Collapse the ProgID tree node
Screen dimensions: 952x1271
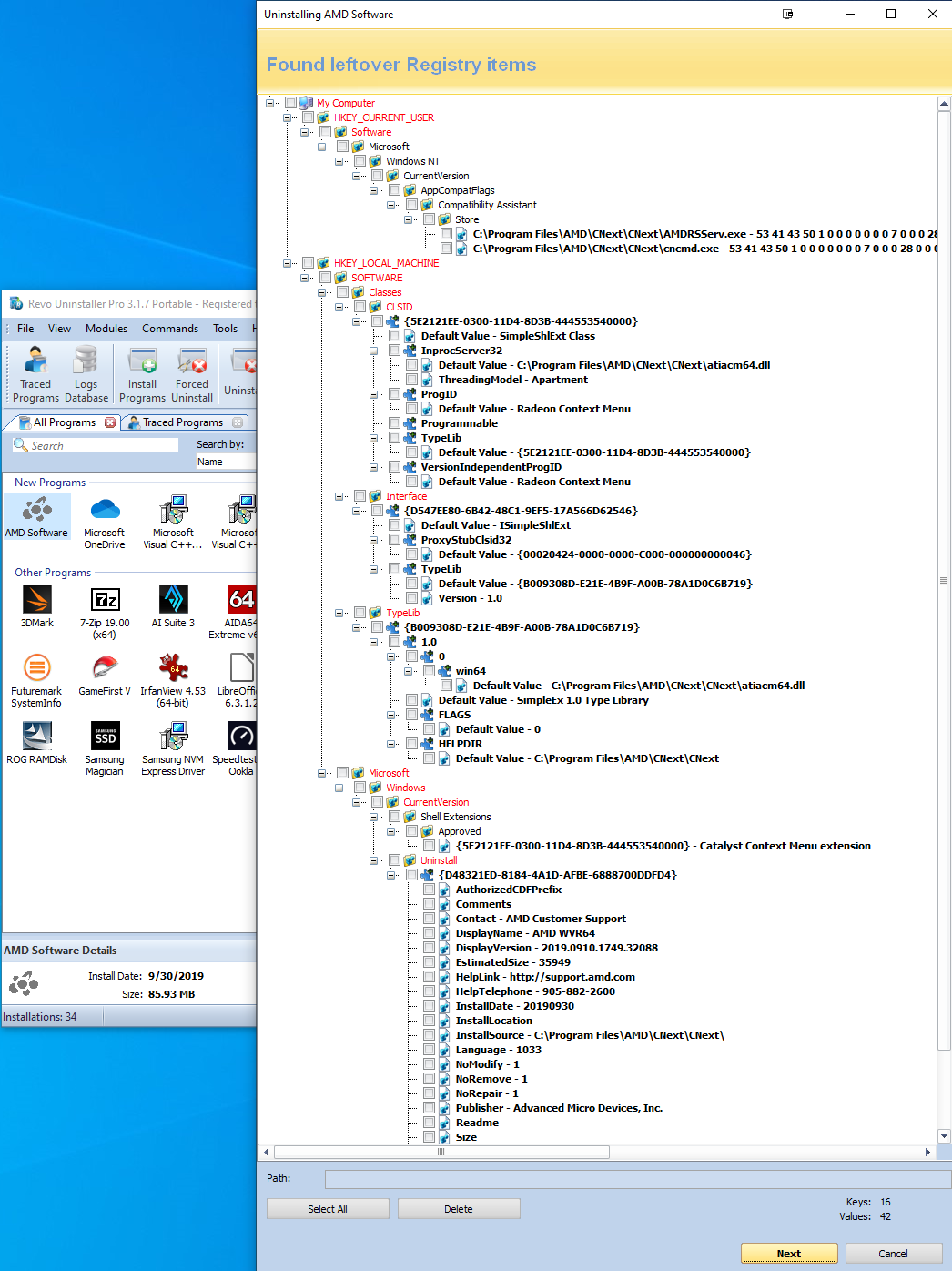coord(374,394)
